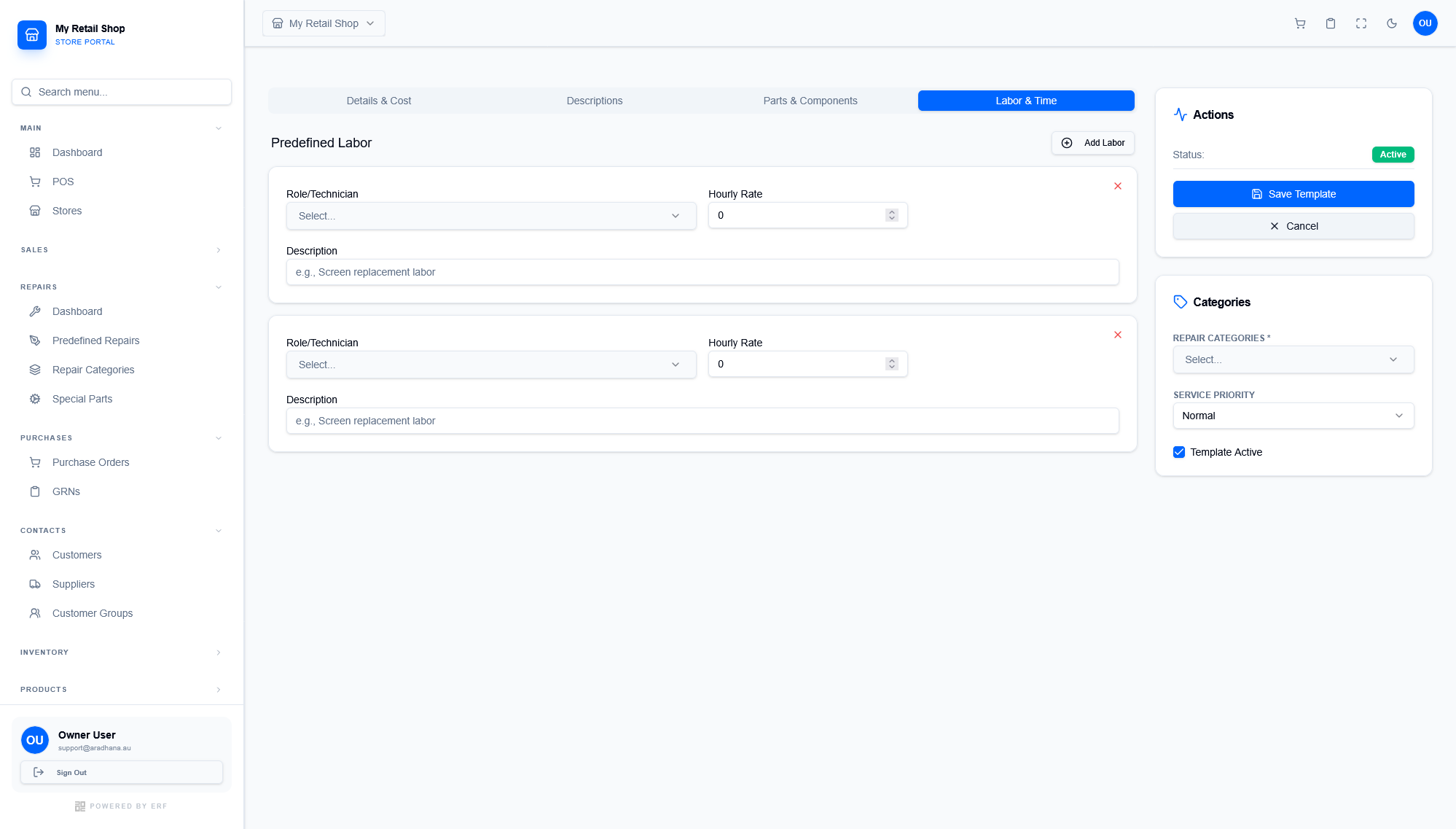Open GRNs page

click(122, 491)
